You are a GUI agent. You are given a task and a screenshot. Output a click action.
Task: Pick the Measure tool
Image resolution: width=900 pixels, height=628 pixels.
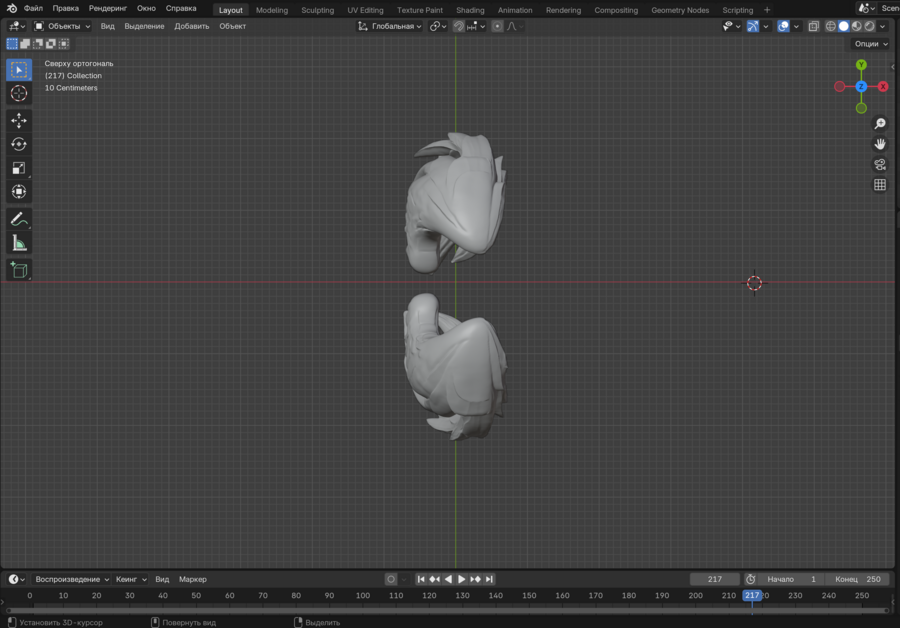click(19, 243)
